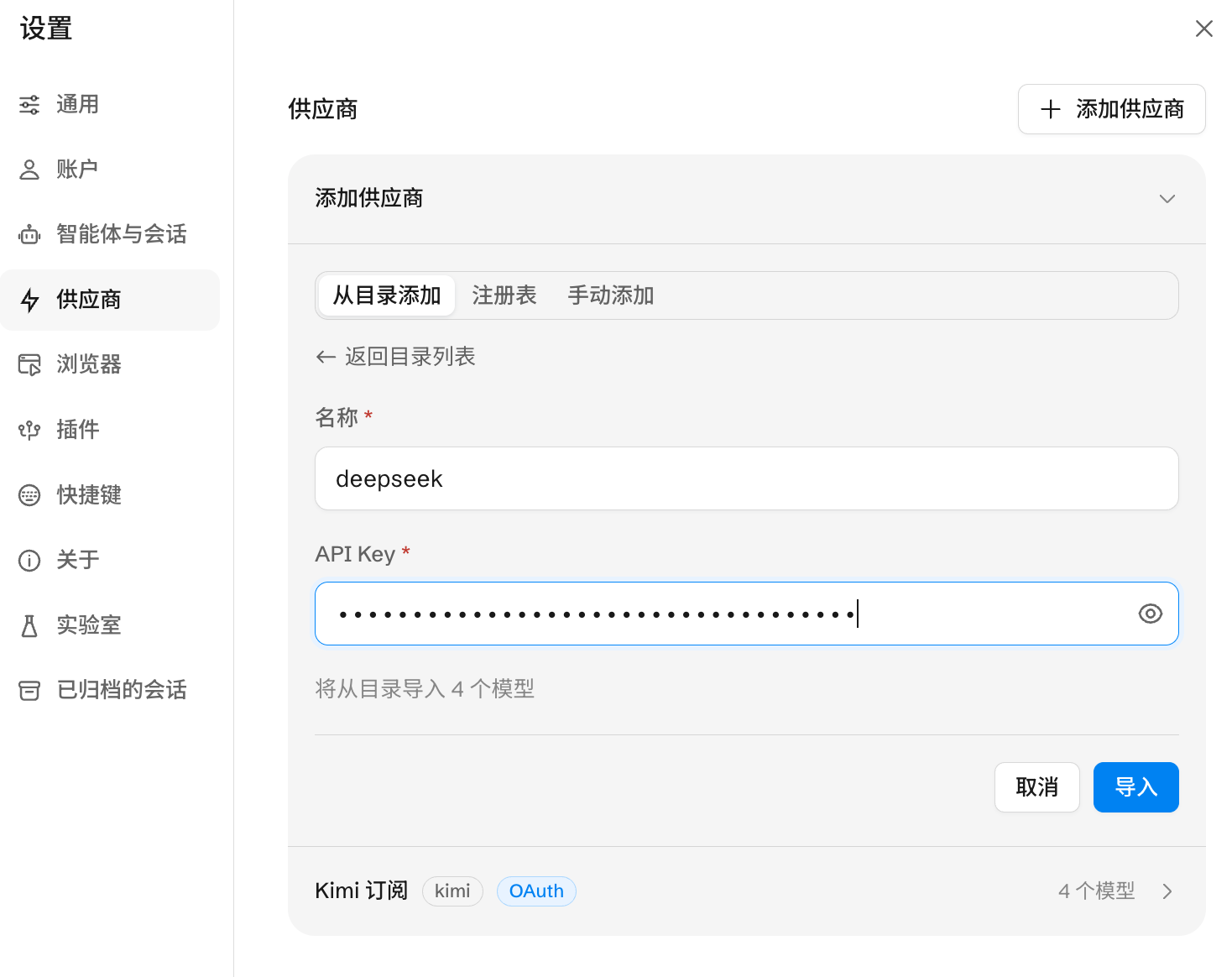Open 实验室 via the flask icon

click(x=29, y=625)
